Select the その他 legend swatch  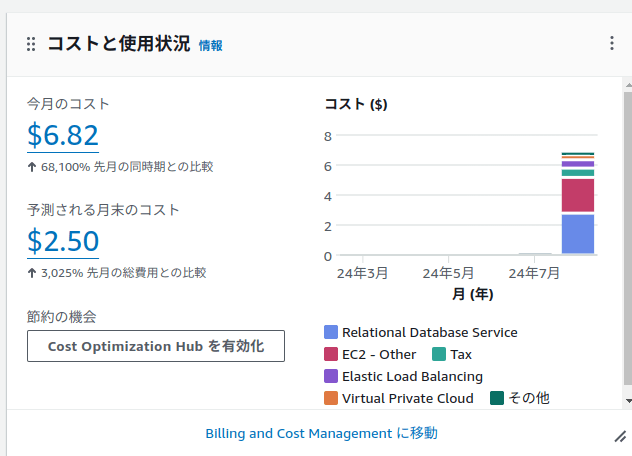(497, 398)
